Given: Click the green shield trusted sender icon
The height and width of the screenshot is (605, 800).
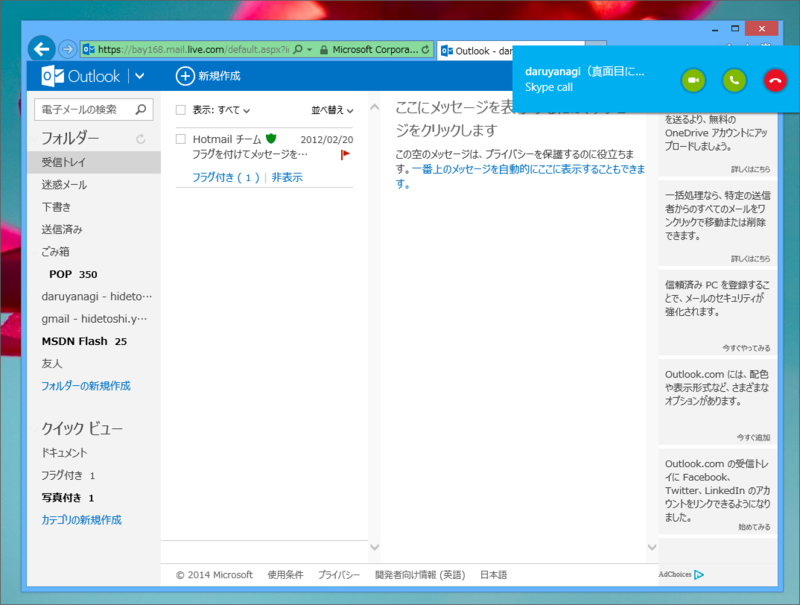Looking at the screenshot, I should click(271, 138).
